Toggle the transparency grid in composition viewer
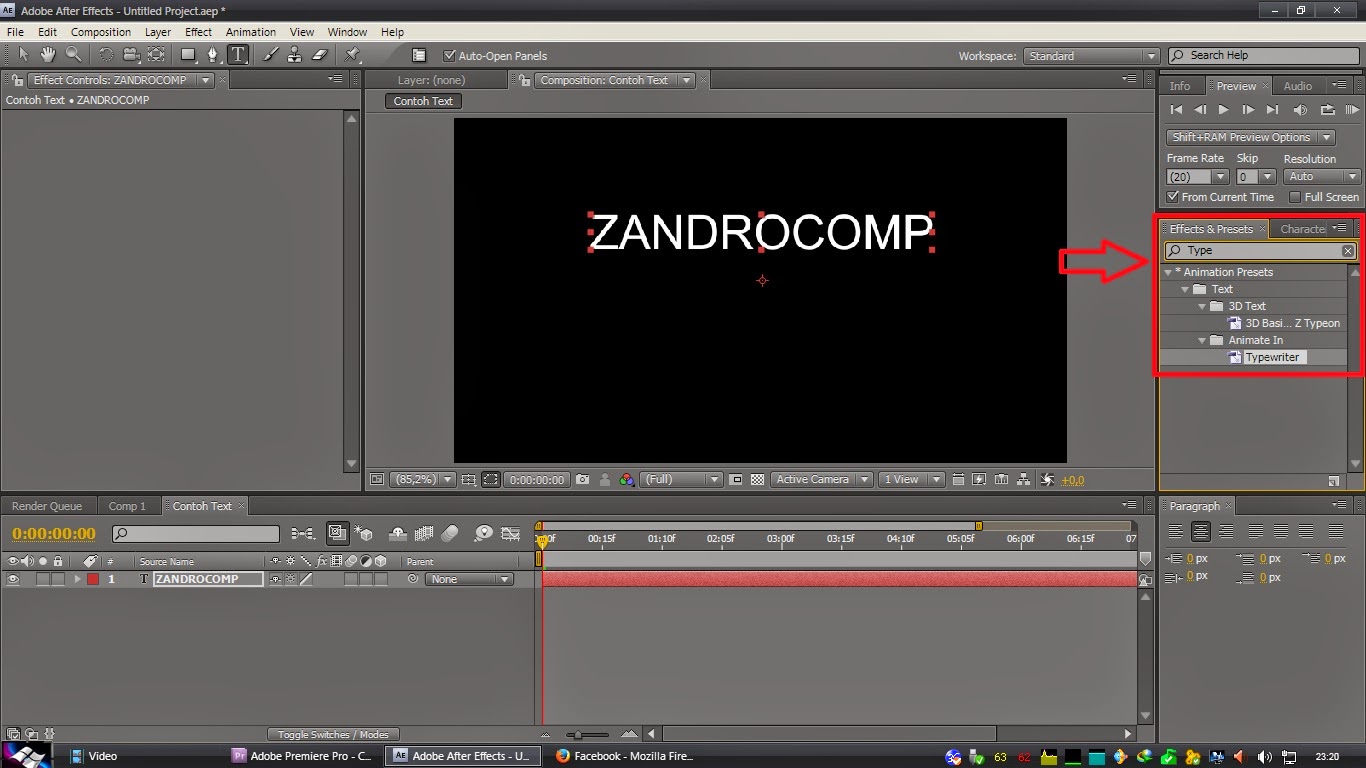 click(x=758, y=480)
